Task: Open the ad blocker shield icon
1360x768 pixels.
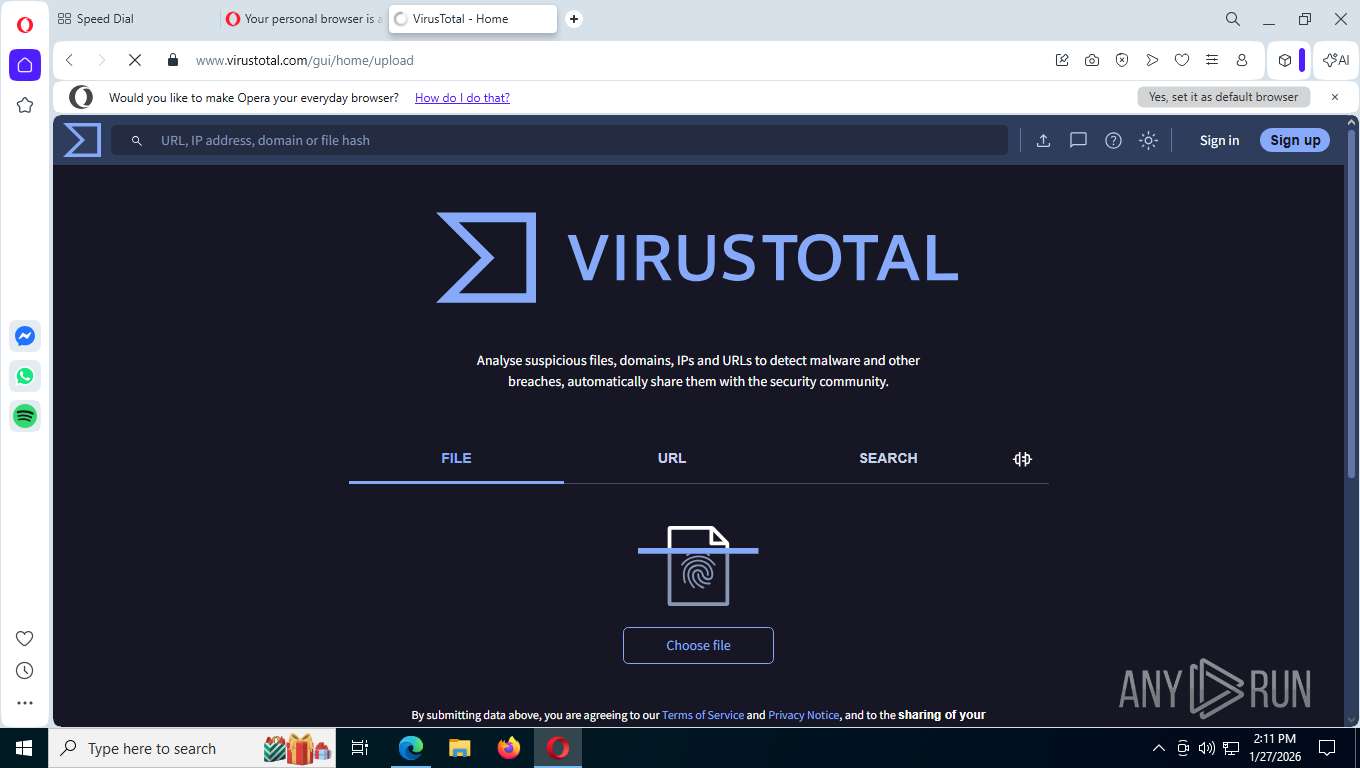Action: [1122, 60]
